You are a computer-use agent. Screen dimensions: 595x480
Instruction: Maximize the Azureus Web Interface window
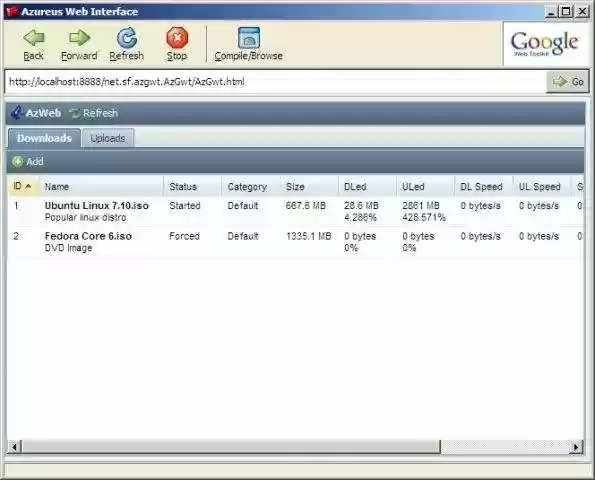tap(566, 12)
